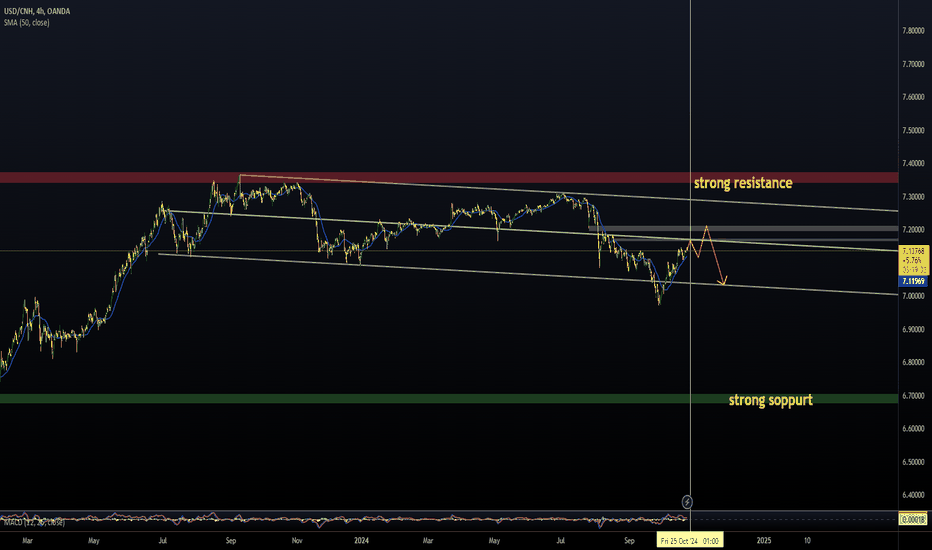Click the USD/CNH, 4h, OANDA symbol title

(37, 11)
